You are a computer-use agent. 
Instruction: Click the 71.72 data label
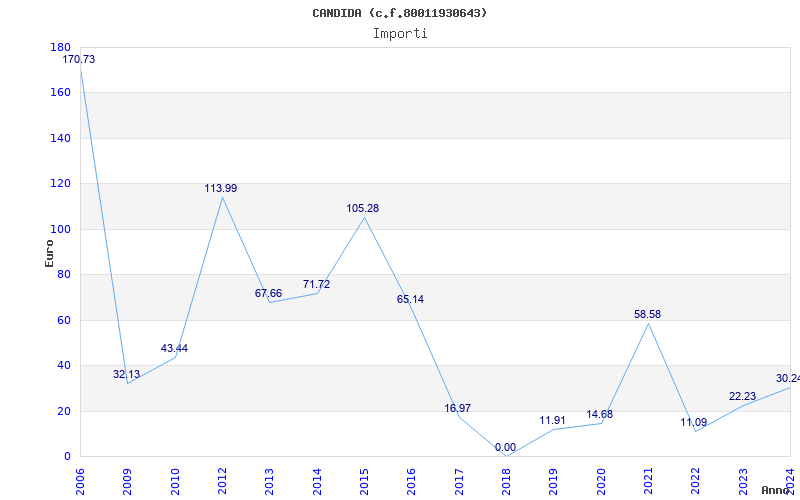[316, 284]
